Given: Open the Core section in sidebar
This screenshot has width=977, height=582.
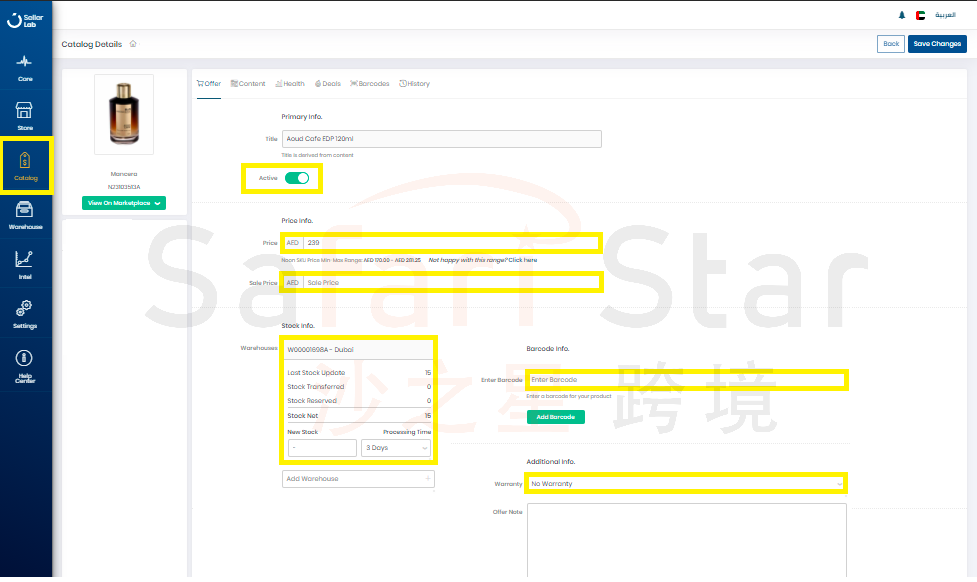Looking at the screenshot, I should click(x=26, y=67).
